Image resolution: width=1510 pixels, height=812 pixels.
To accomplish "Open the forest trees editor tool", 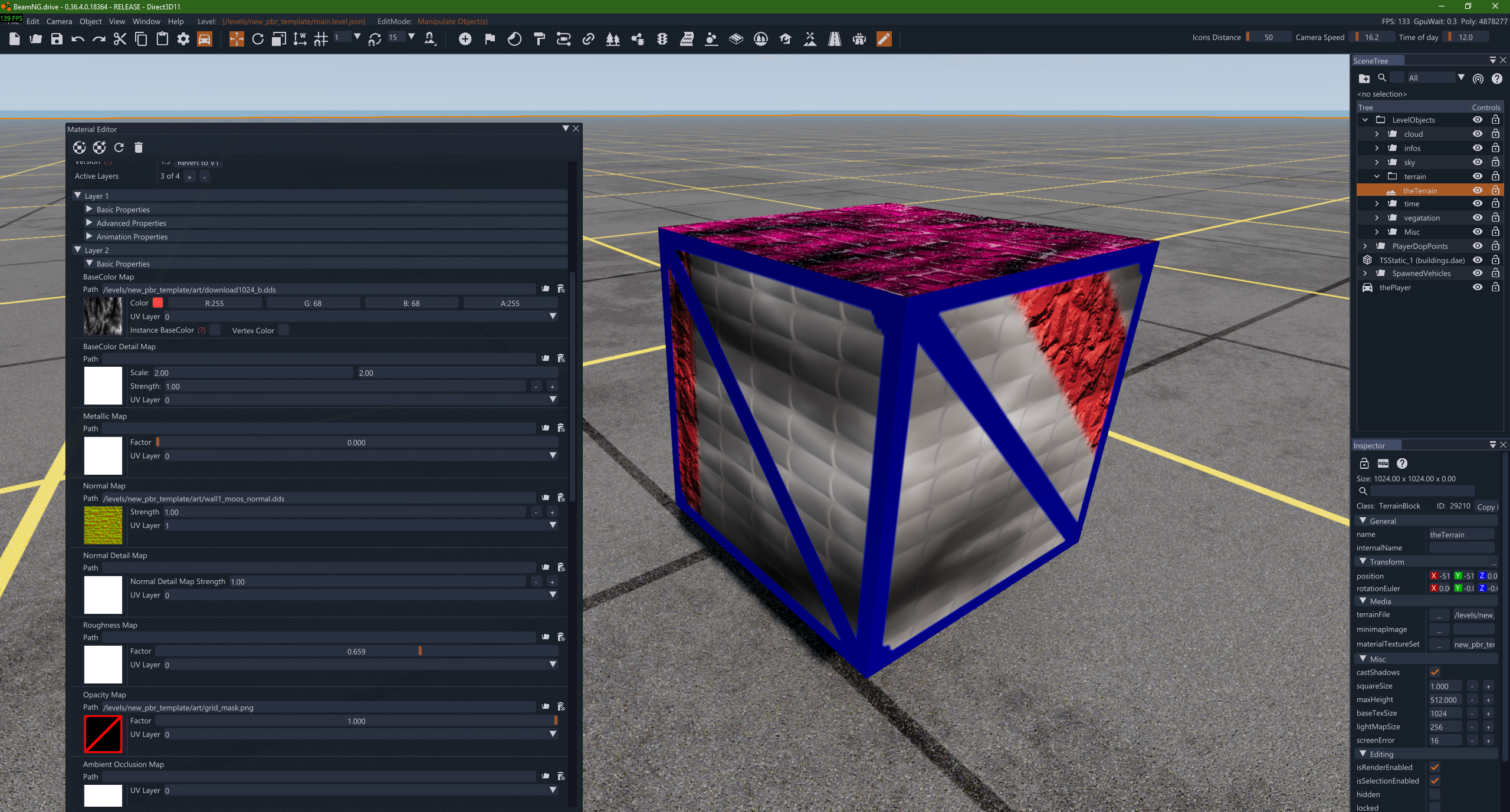I will 613,40.
